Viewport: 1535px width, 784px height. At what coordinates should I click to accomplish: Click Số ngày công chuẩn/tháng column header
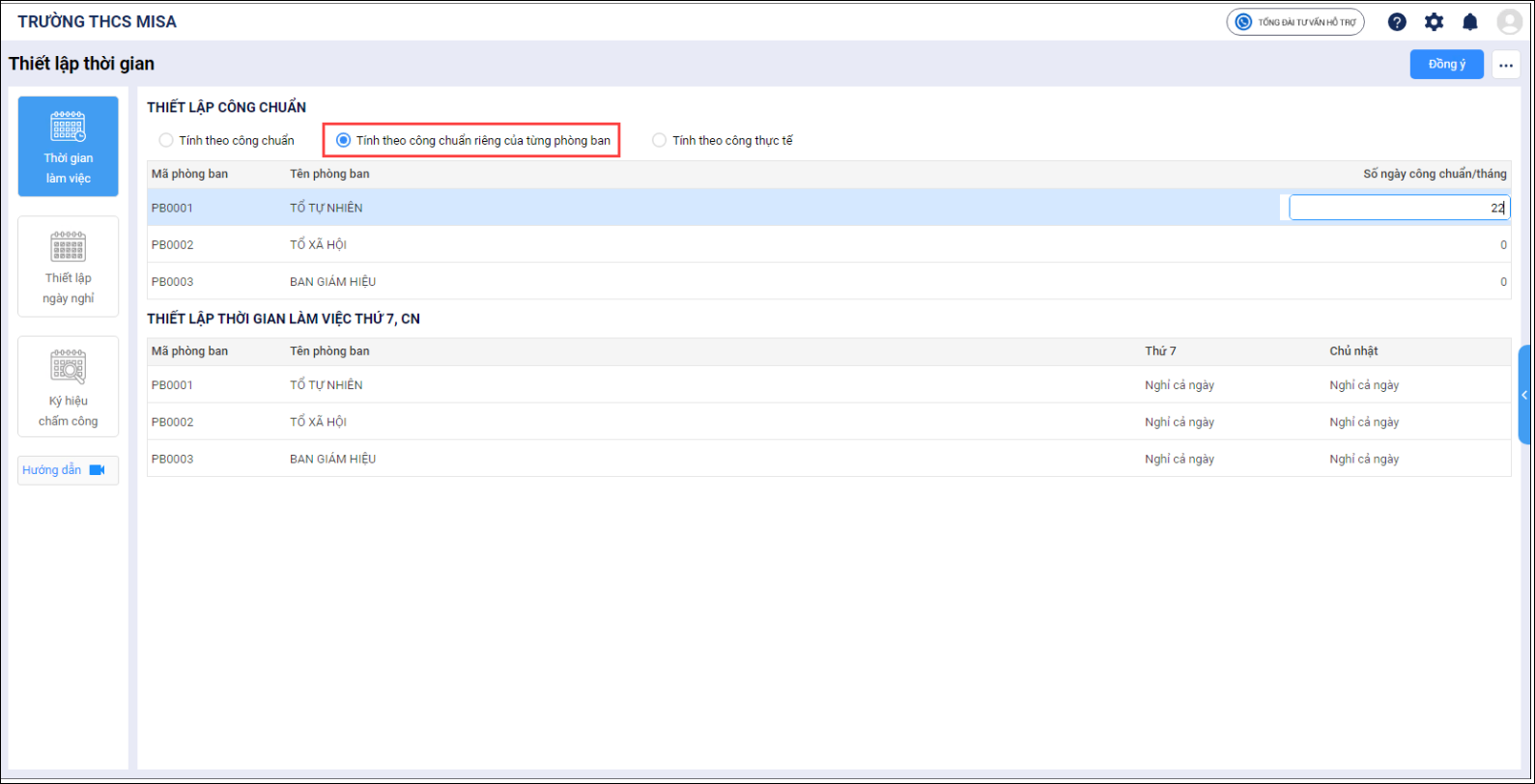point(1435,174)
